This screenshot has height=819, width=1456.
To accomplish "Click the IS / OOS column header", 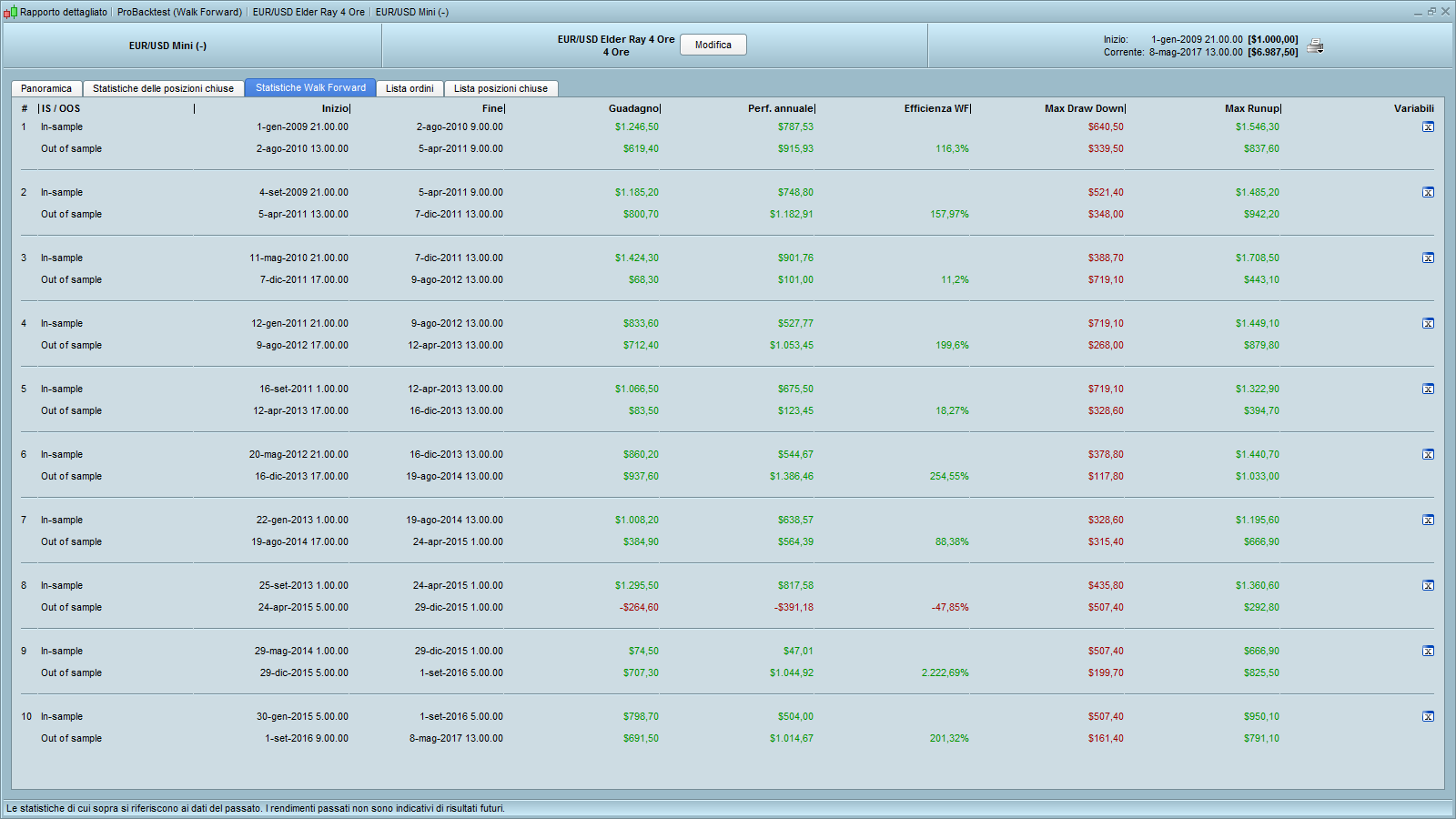I will pyautogui.click(x=61, y=109).
